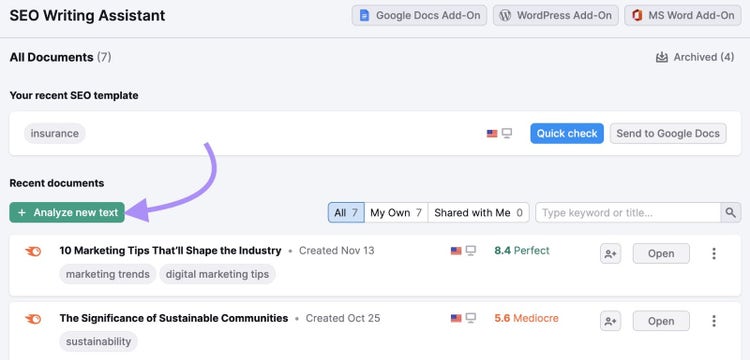Click desktop icon in Sustainable Communities row

pyautogui.click(x=471, y=318)
